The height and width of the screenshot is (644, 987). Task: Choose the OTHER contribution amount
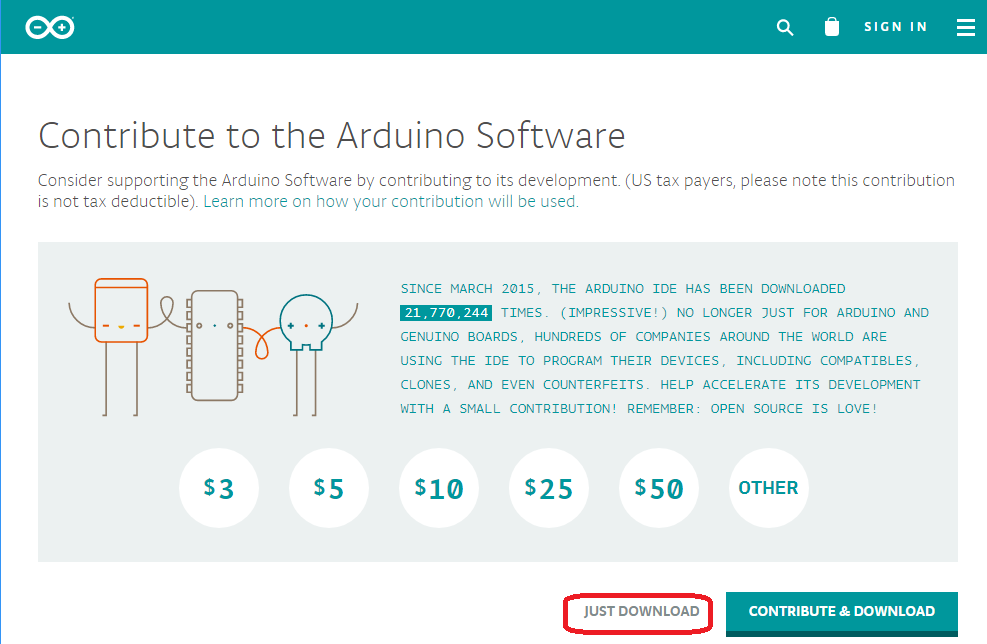768,488
